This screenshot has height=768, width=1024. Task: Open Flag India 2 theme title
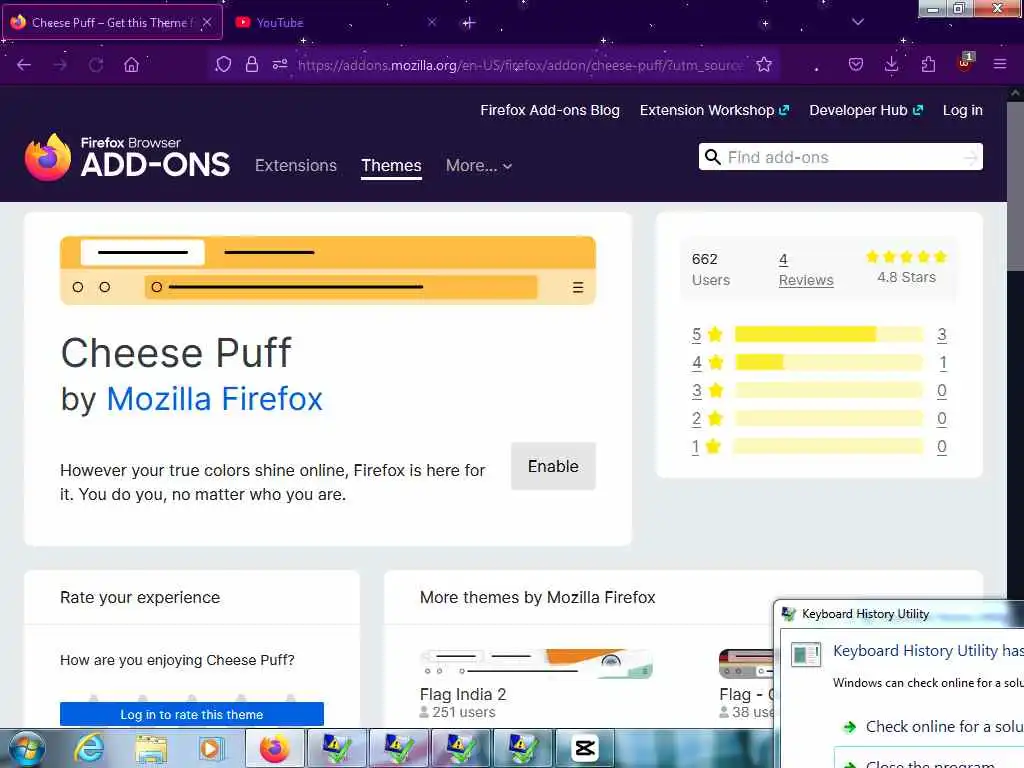(x=463, y=694)
